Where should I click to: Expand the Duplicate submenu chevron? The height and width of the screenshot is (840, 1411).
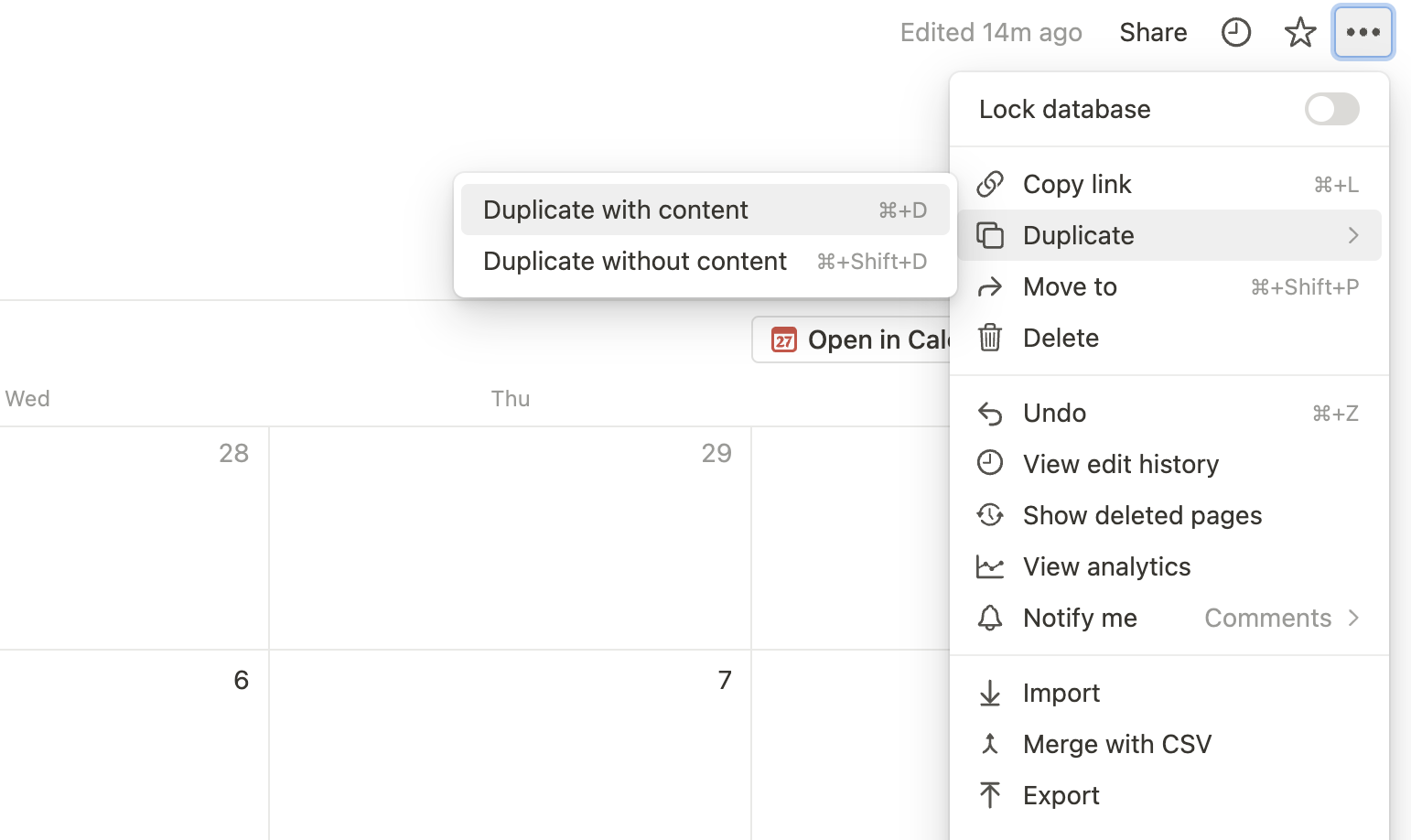pos(1352,235)
